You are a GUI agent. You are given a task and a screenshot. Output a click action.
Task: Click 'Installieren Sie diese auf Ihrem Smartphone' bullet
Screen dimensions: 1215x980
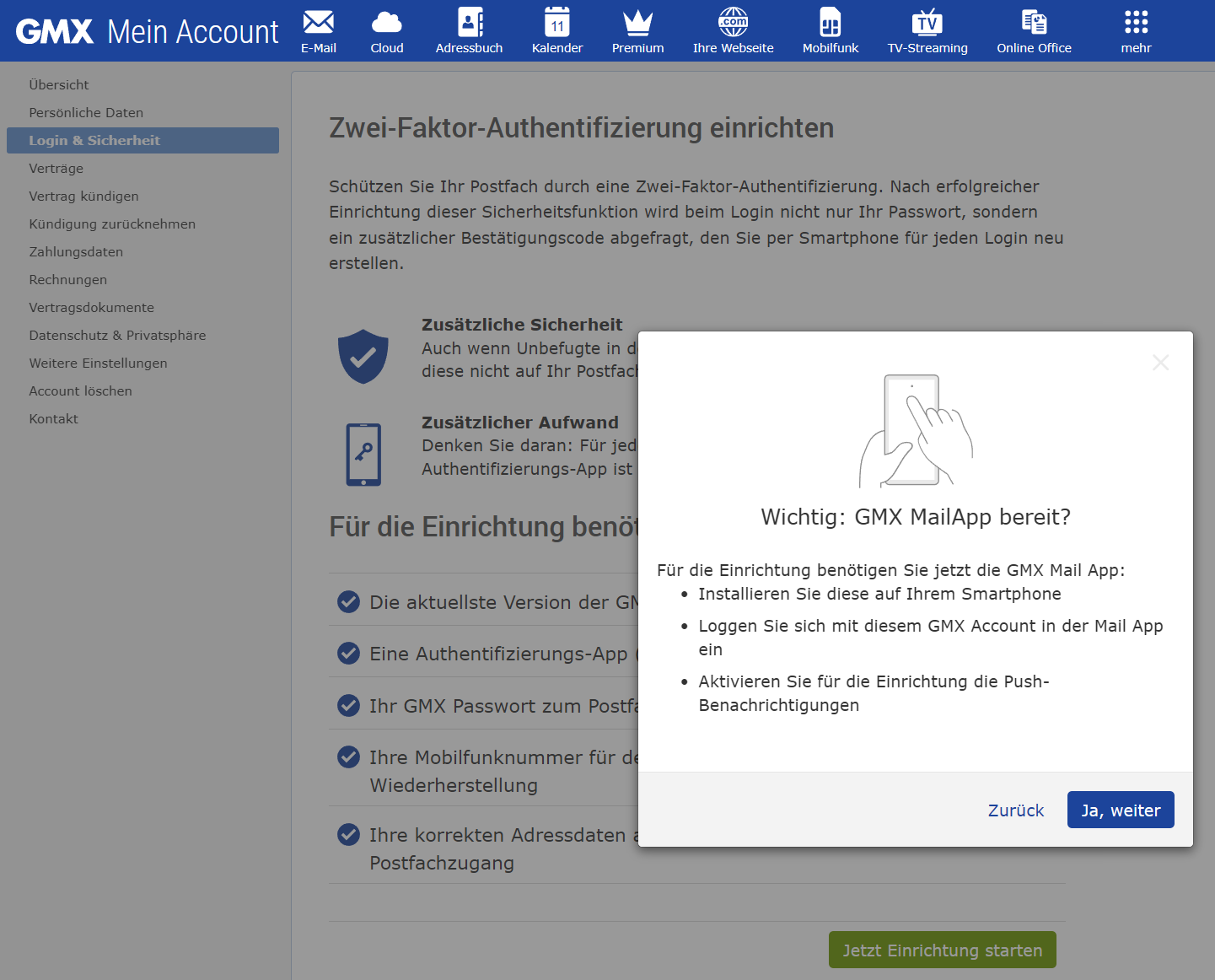coord(879,594)
